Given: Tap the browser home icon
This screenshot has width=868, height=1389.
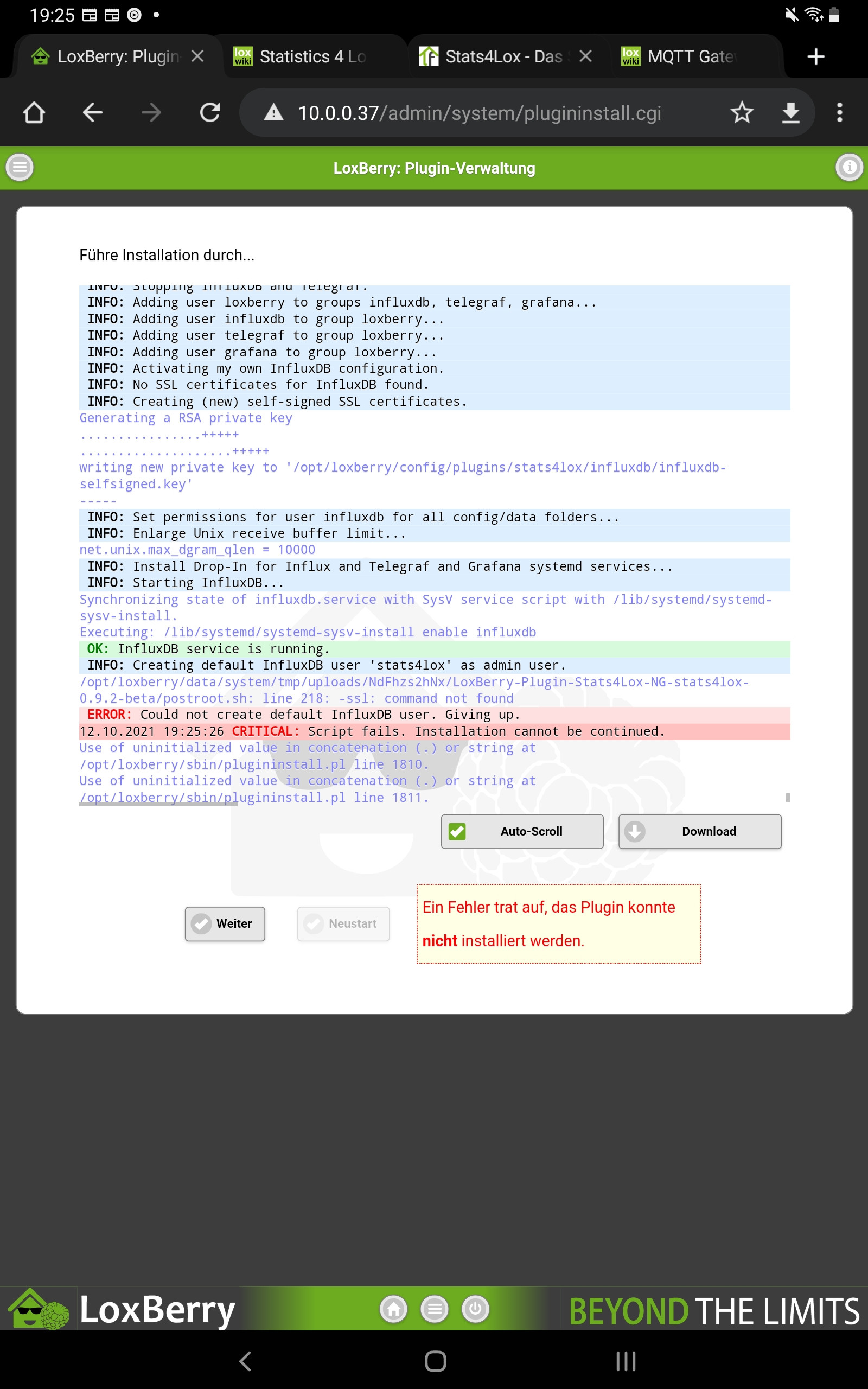Looking at the screenshot, I should tap(34, 112).
